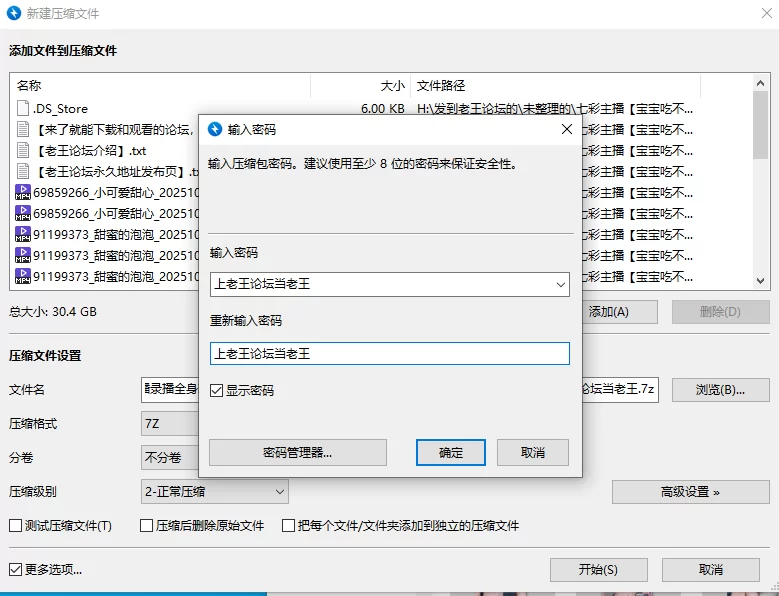Click 开始(S) to start compression

(599, 570)
